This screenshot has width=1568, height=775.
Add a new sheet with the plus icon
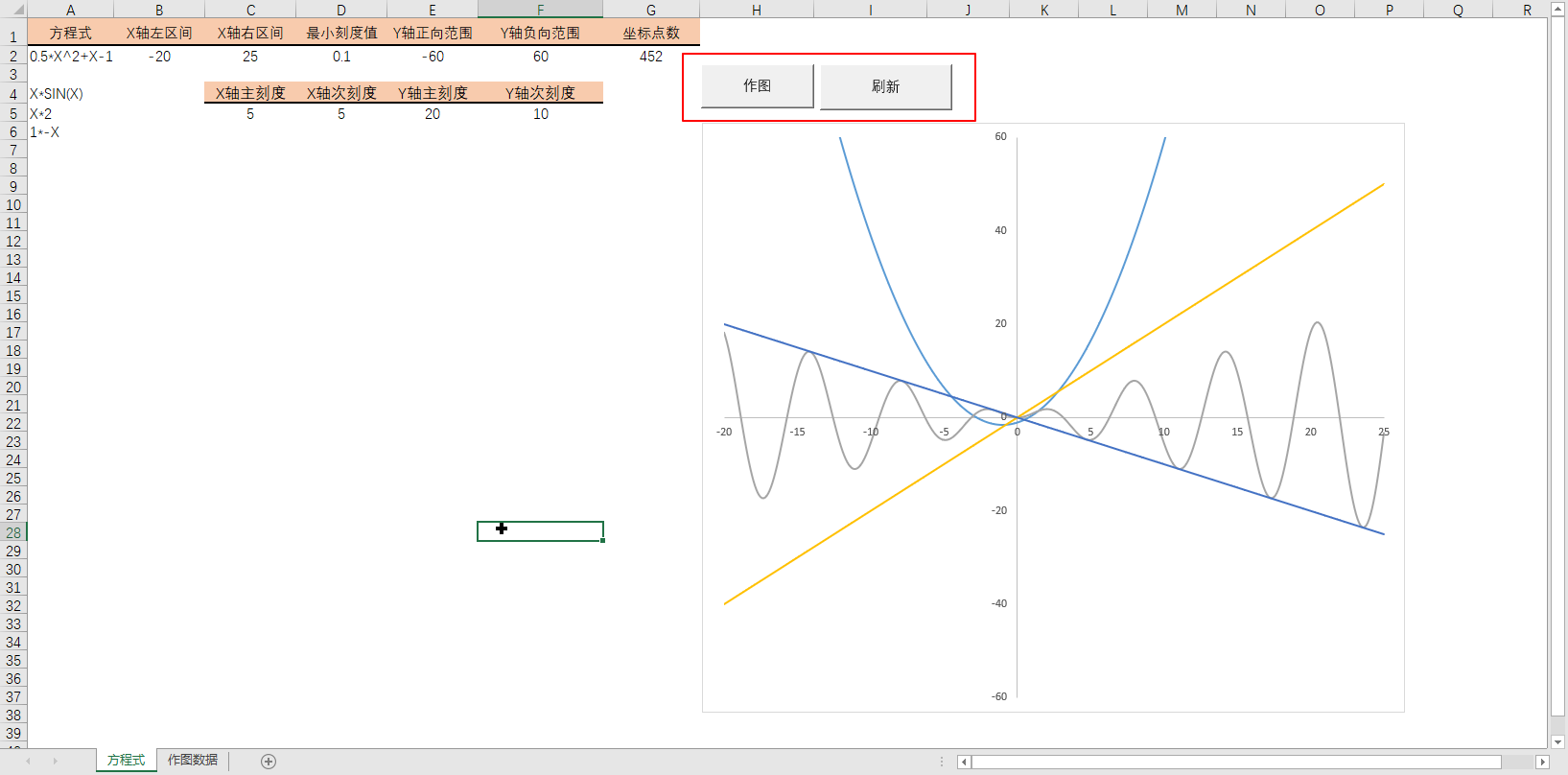point(269,762)
